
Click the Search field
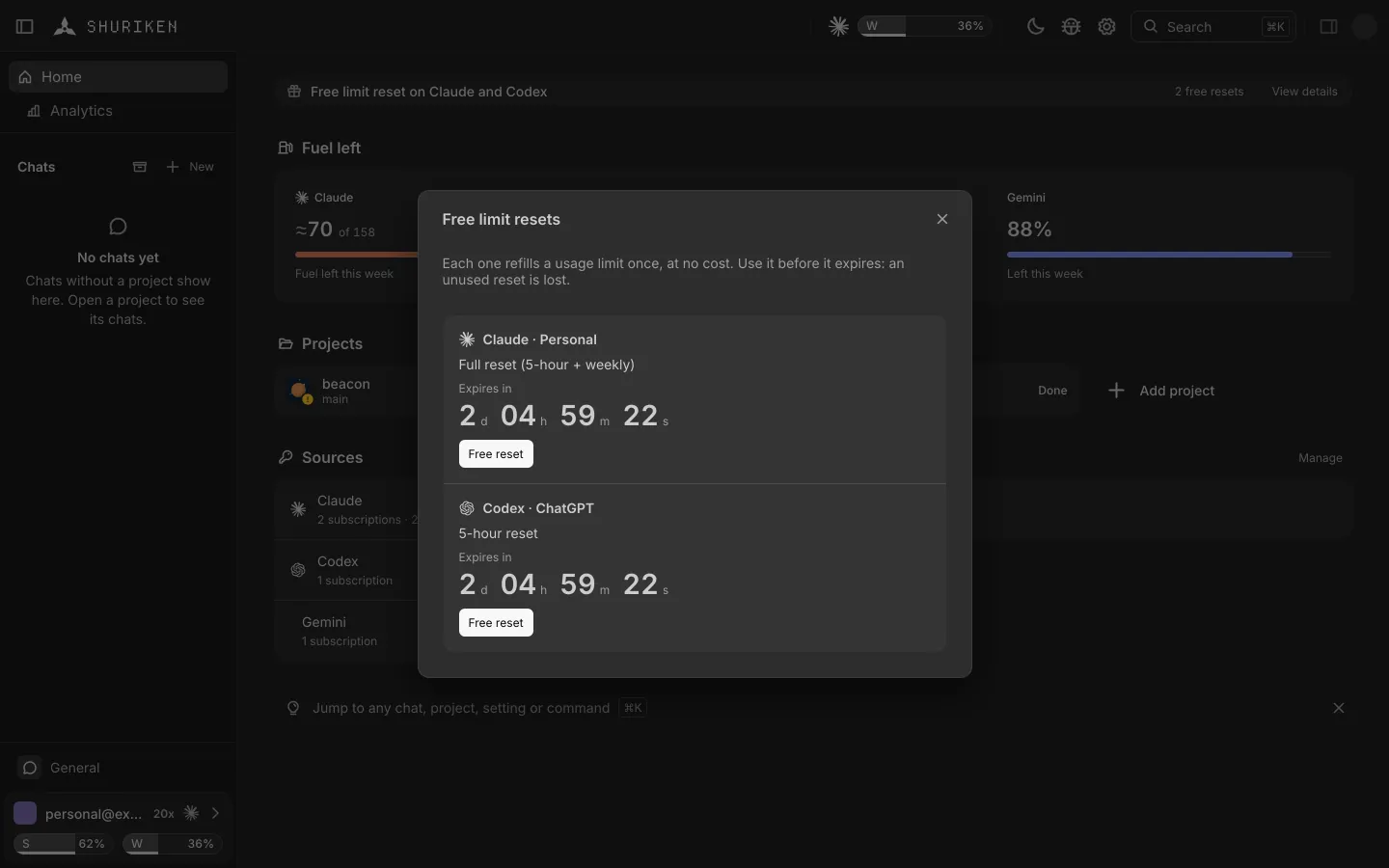coord(1213,27)
